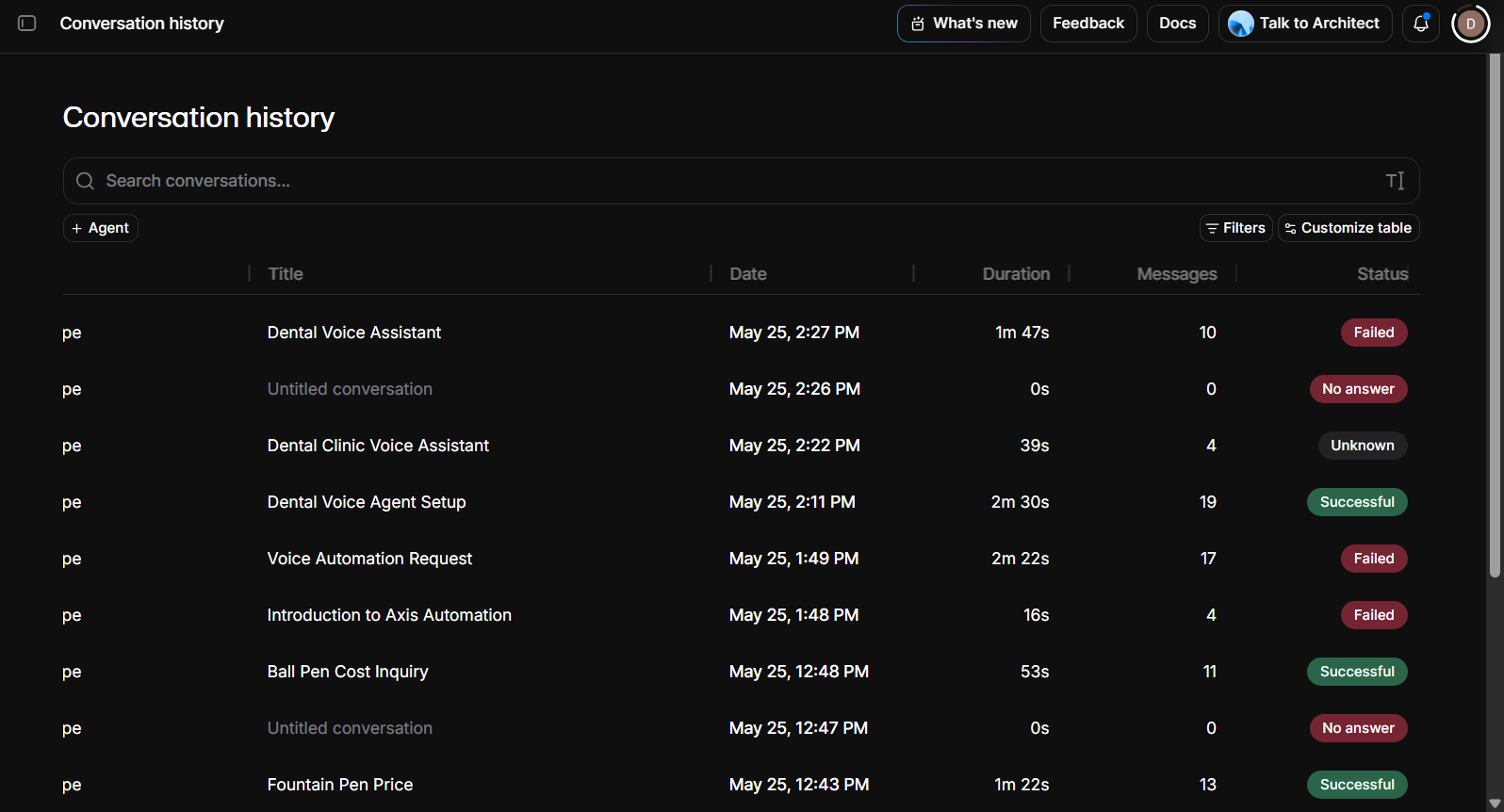Click the scrollbar down arrow
This screenshot has width=1504, height=812.
(1494, 804)
